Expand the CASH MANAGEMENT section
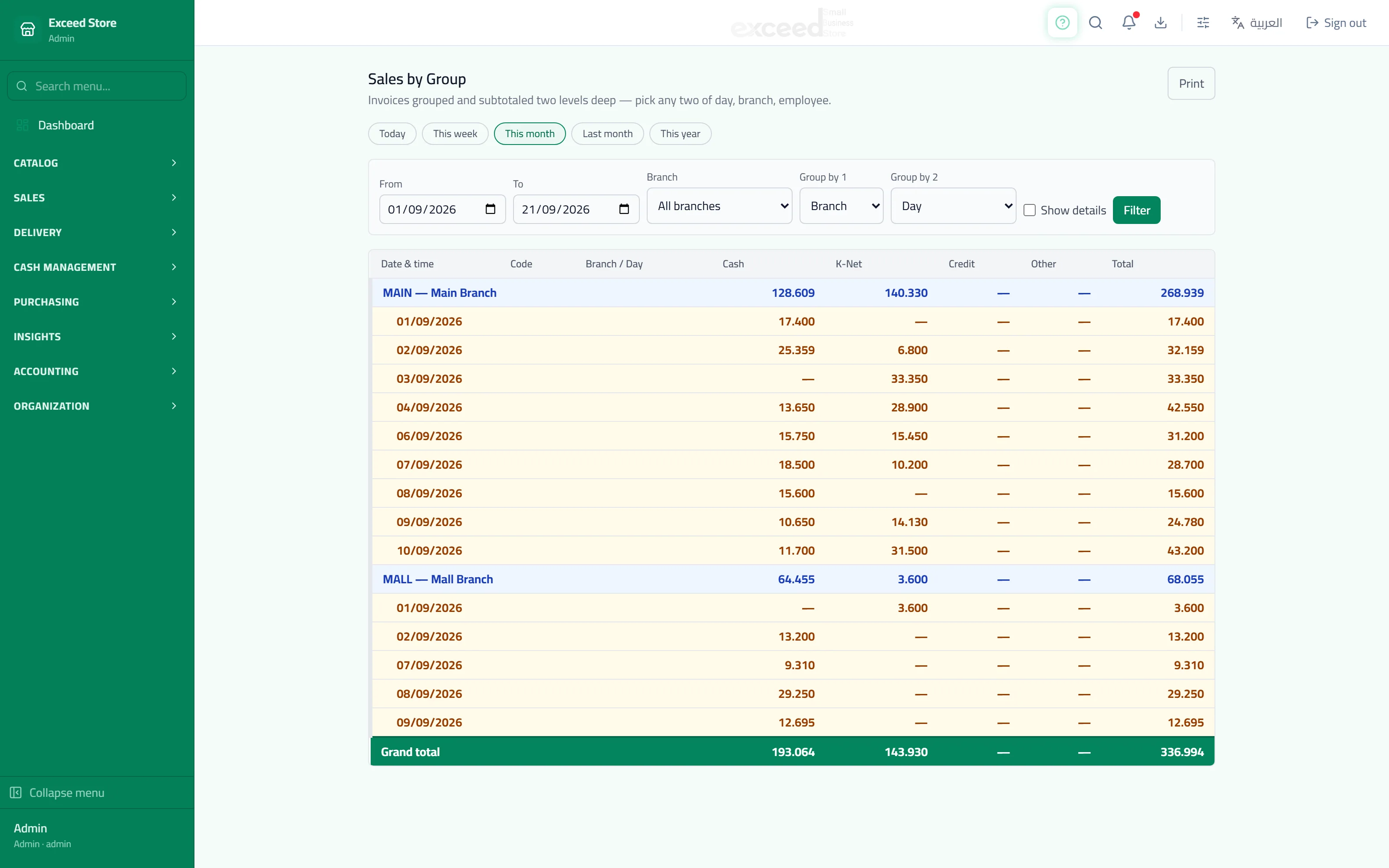Viewport: 1389px width, 868px height. (x=97, y=267)
